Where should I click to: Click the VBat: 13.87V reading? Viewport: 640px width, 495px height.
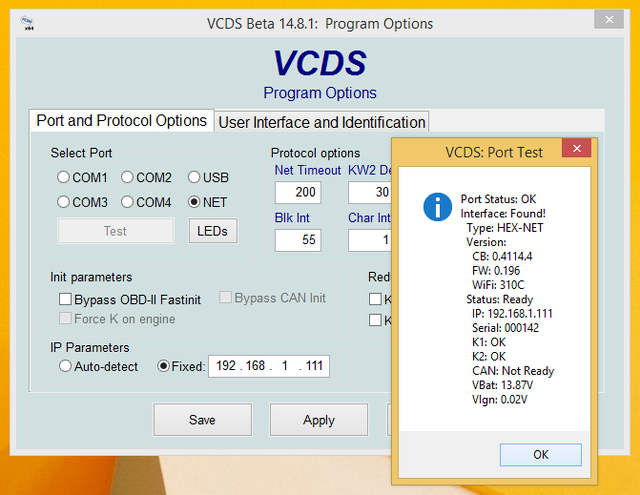[502, 385]
